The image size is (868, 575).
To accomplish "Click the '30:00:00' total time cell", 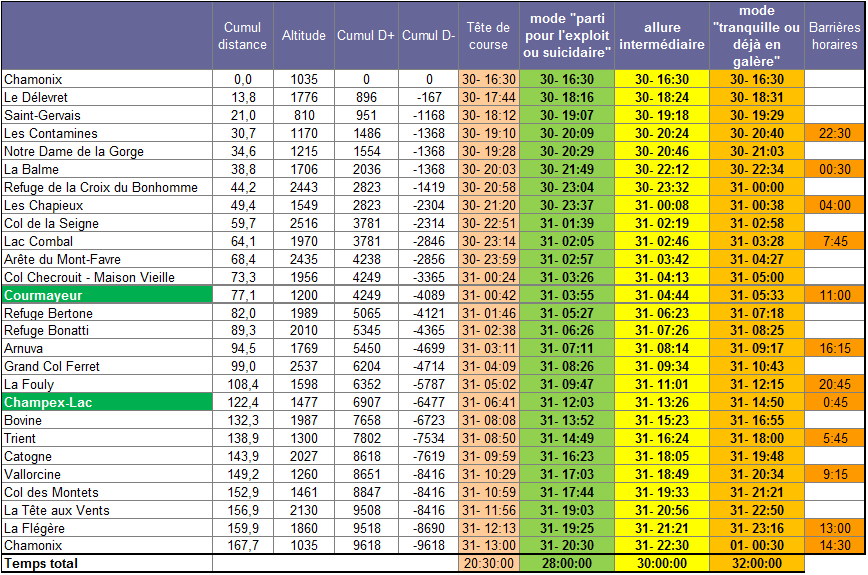I will coord(662,563).
